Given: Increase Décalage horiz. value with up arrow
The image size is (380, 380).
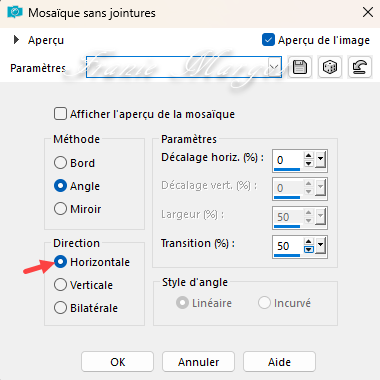Looking at the screenshot, I should point(309,156).
